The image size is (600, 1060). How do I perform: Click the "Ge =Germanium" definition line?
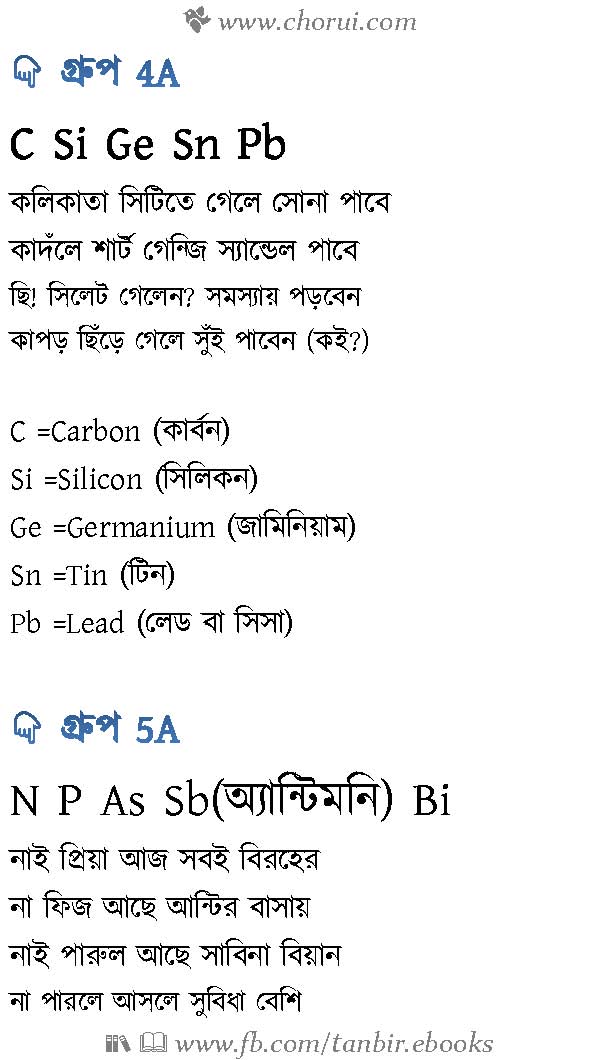pos(183,527)
